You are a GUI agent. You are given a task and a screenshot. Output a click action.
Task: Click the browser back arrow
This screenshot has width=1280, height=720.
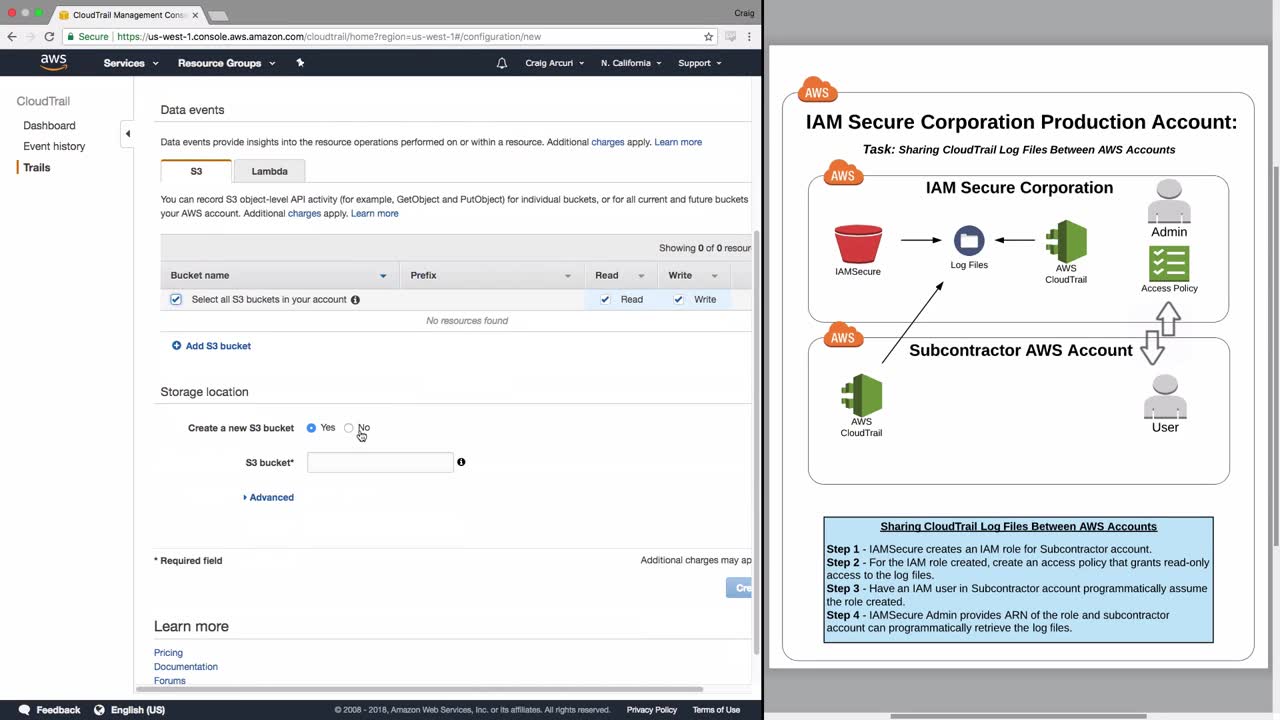pyautogui.click(x=12, y=36)
